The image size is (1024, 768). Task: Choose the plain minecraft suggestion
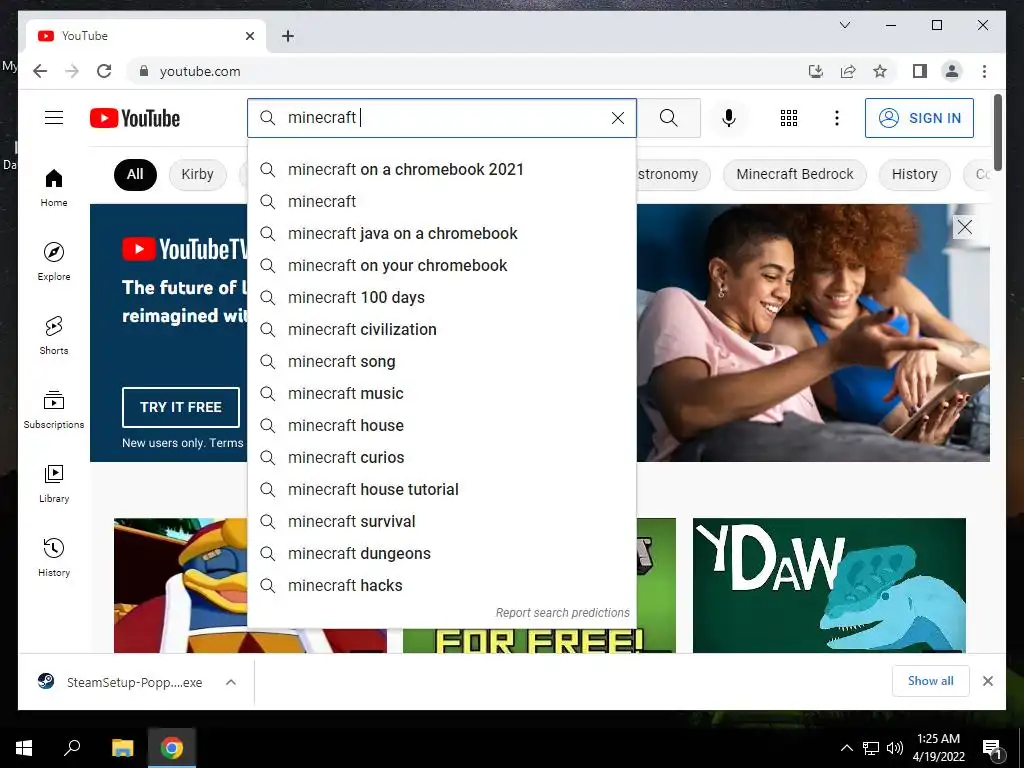click(442, 202)
